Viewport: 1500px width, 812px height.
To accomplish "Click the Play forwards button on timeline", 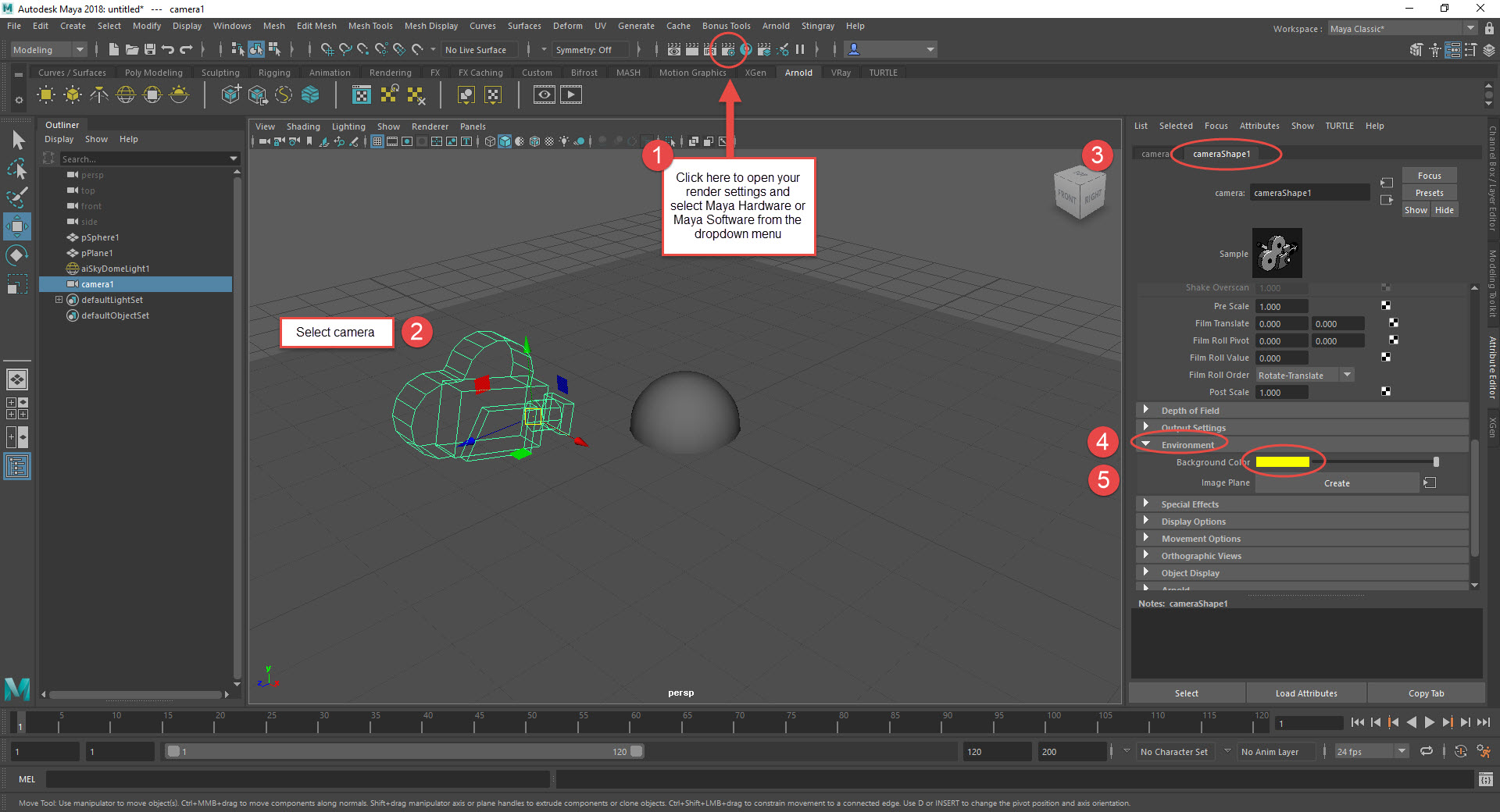I will [1430, 723].
